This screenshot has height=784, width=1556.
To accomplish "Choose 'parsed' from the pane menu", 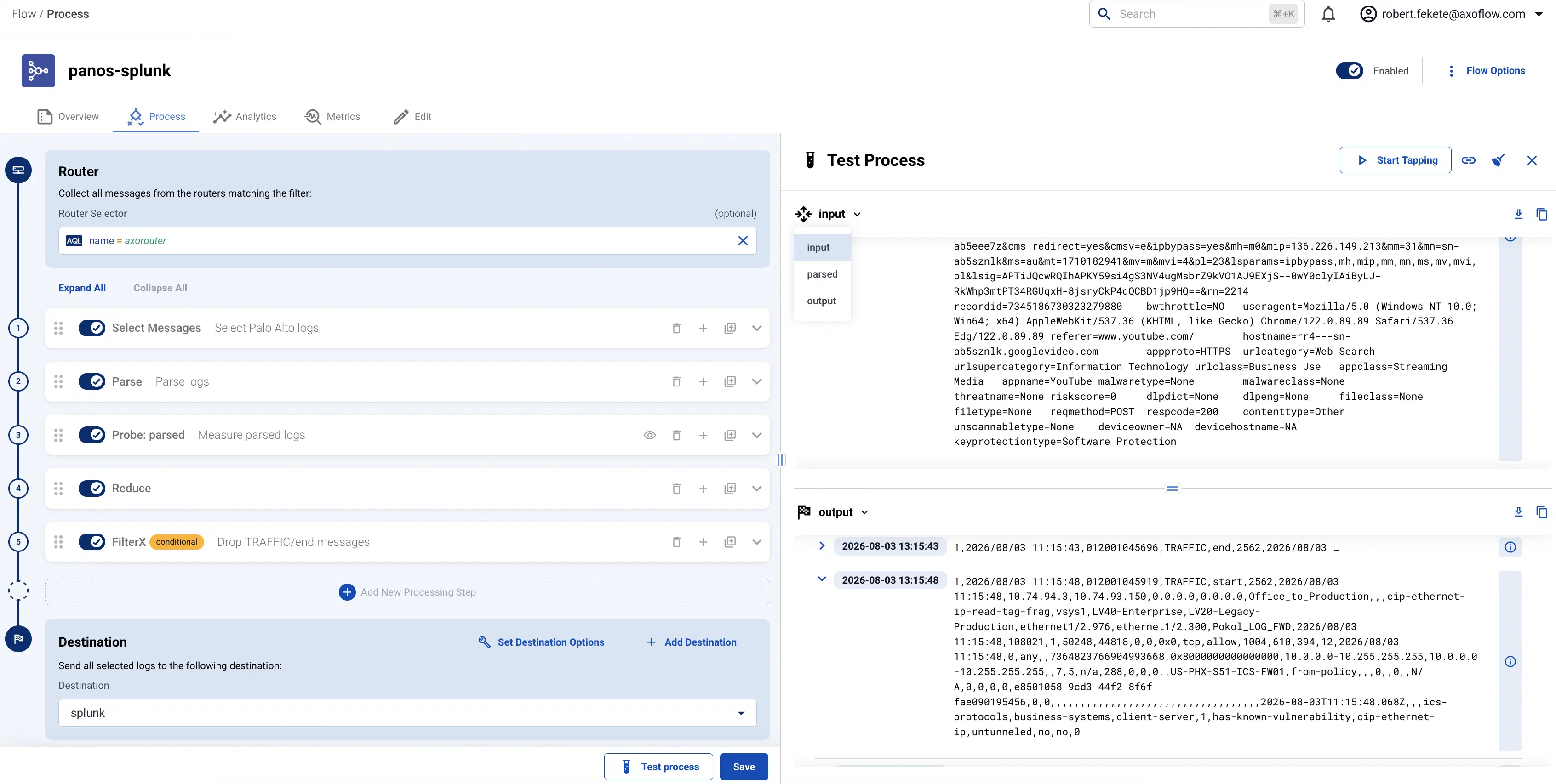I will (x=822, y=274).
